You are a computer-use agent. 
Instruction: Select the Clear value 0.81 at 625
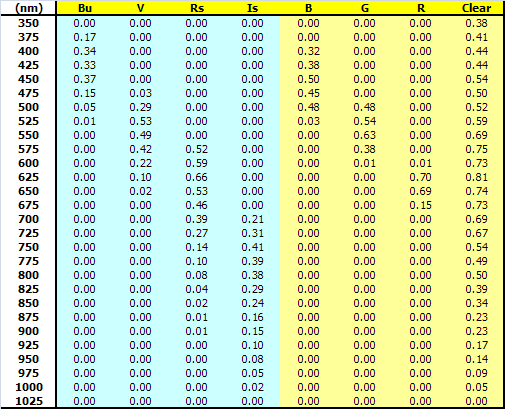pos(477,177)
